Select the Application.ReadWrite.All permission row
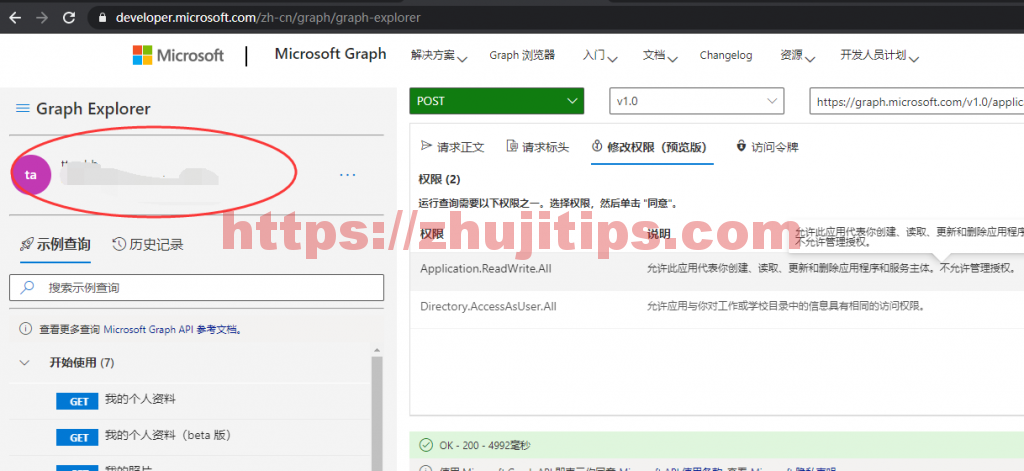This screenshot has width=1024, height=471. [716, 268]
